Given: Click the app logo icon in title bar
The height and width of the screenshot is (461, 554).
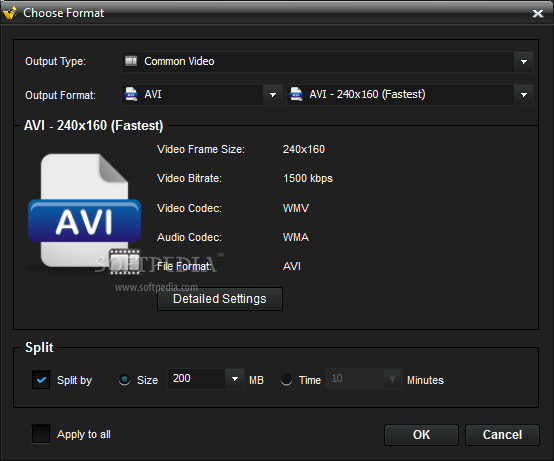Looking at the screenshot, I should coord(10,13).
